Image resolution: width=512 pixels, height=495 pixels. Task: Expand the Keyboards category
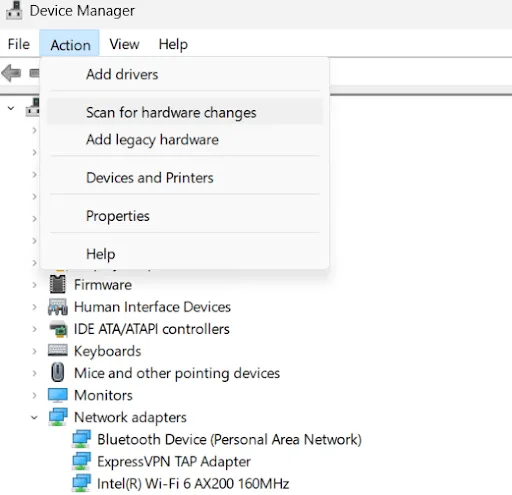pyautogui.click(x=34, y=351)
